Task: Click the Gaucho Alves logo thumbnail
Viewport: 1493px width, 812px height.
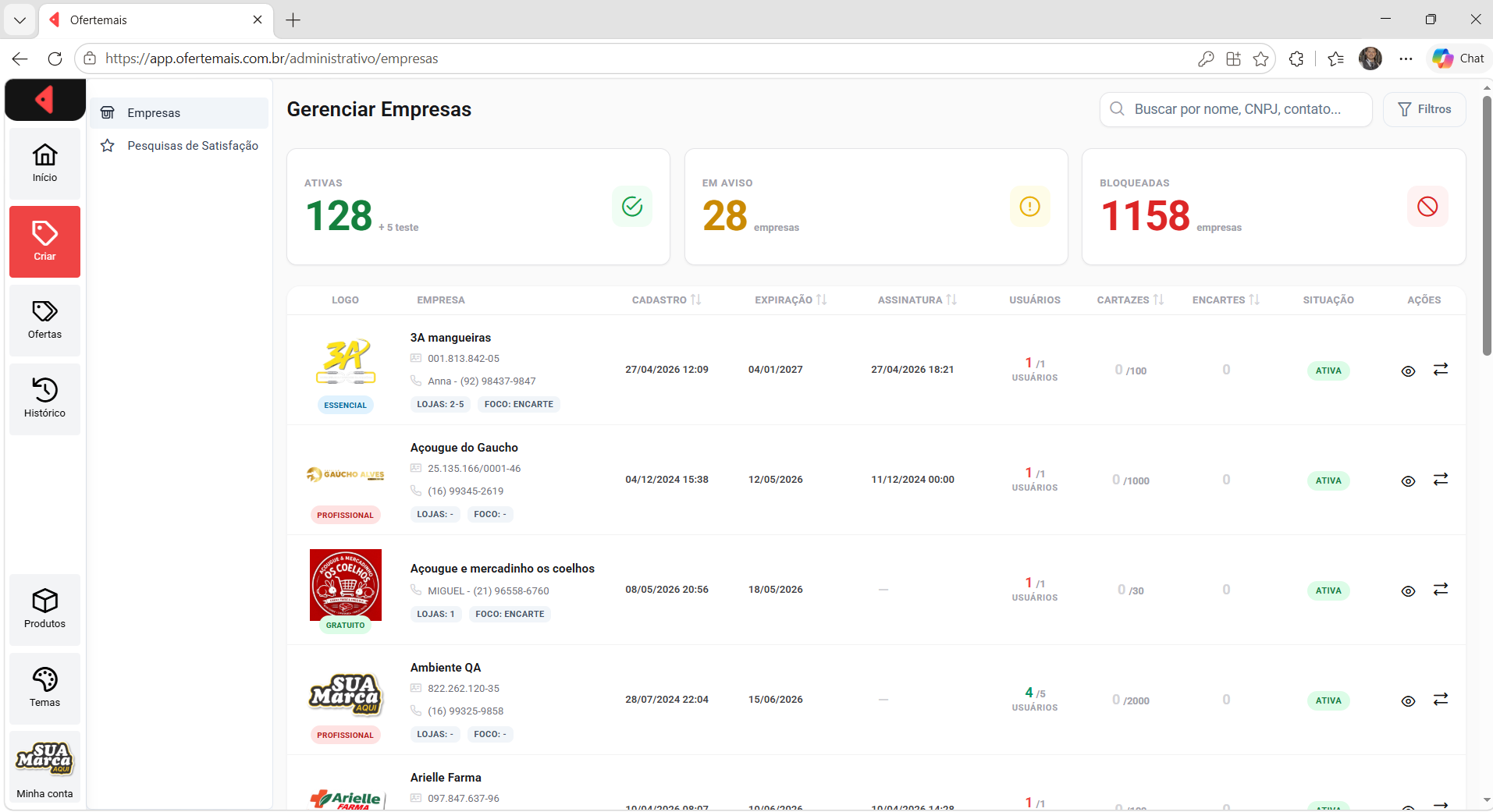Action: click(x=346, y=474)
